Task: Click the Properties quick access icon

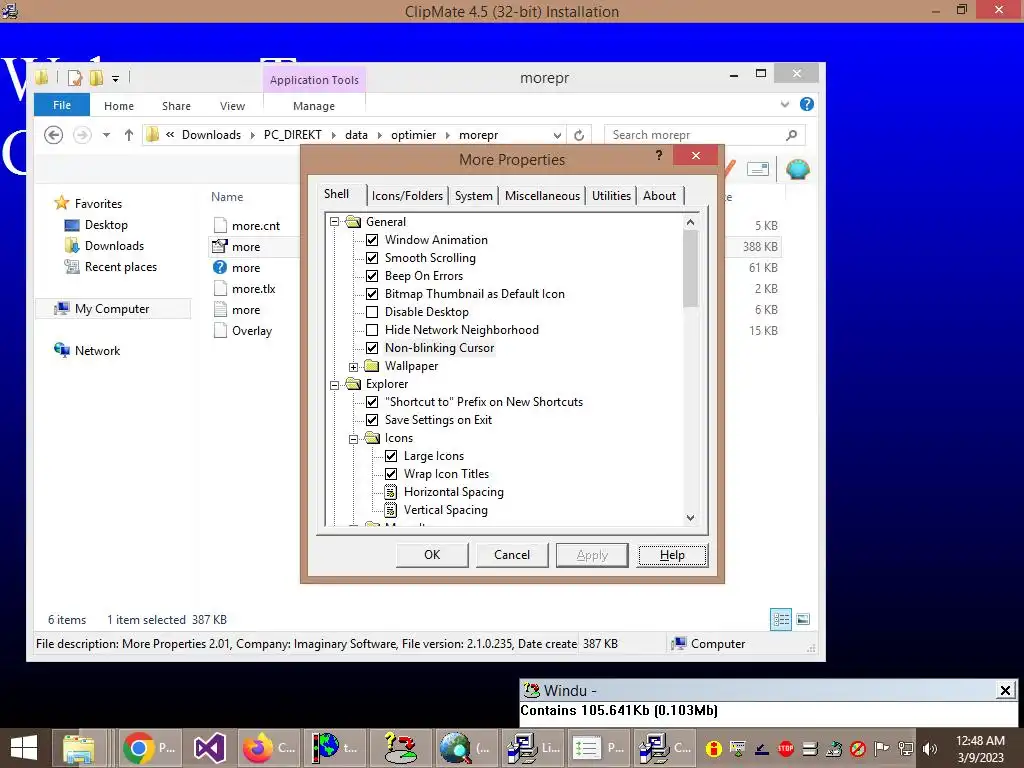Action: coord(75,78)
